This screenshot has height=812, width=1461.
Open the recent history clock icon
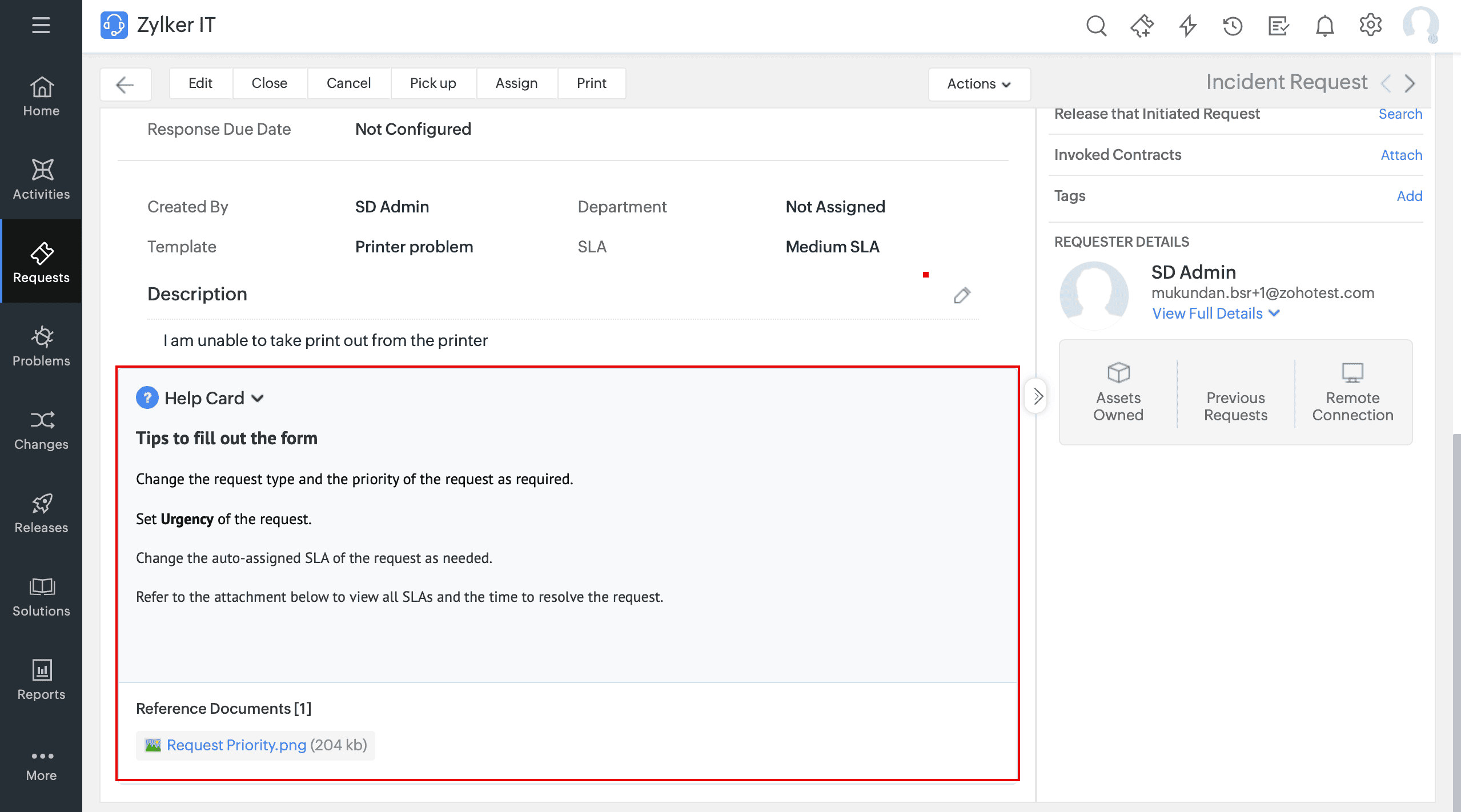coord(1233,26)
